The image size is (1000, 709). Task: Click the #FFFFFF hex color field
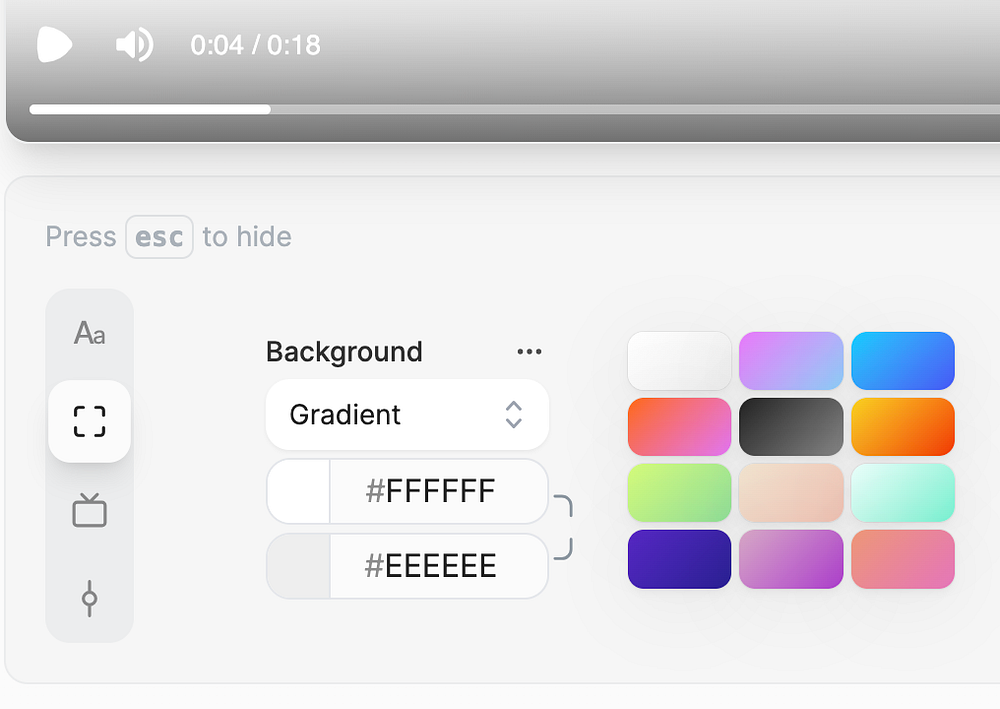pos(438,491)
